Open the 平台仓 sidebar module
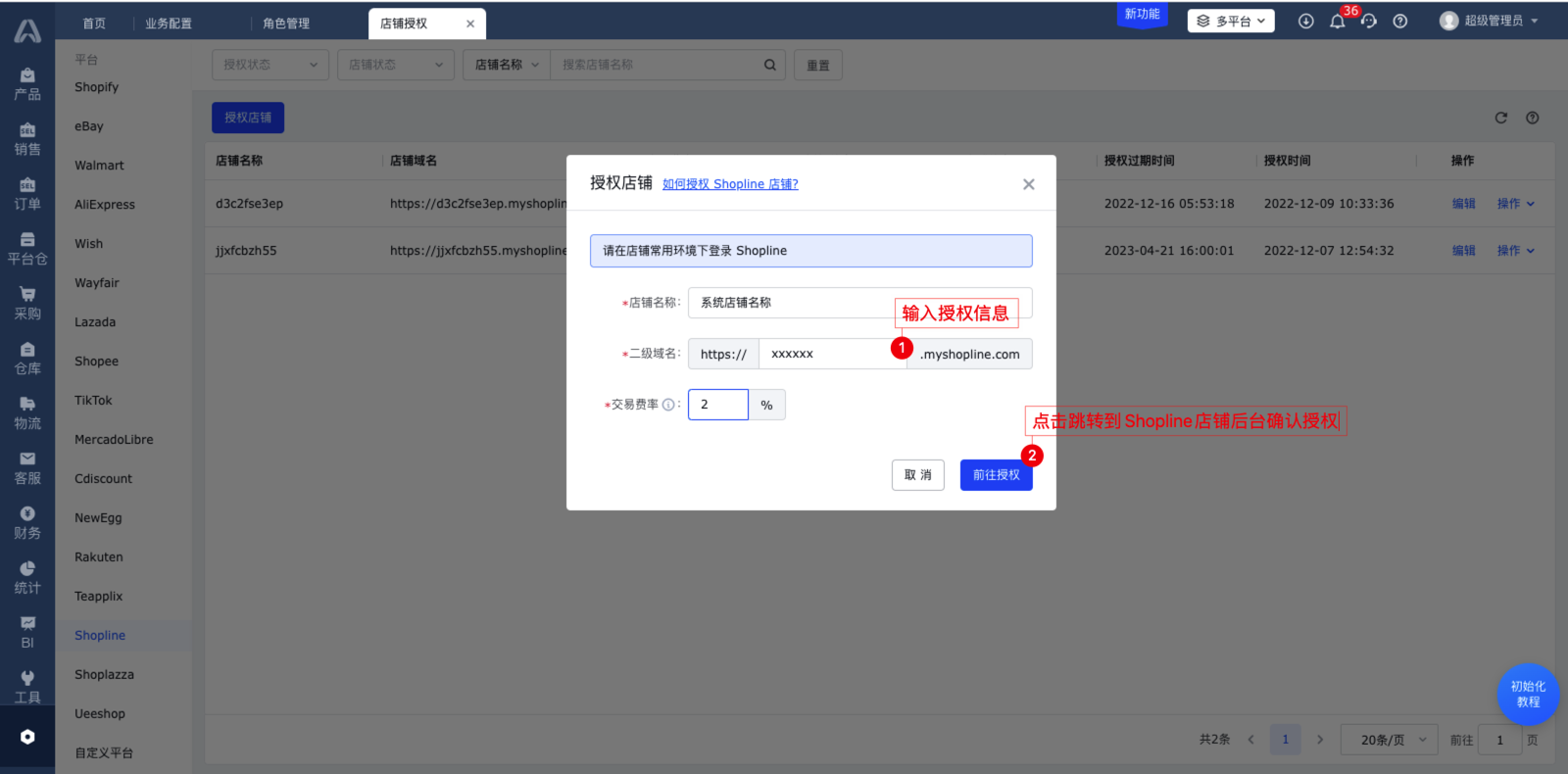This screenshot has width=1568, height=774. point(27,250)
